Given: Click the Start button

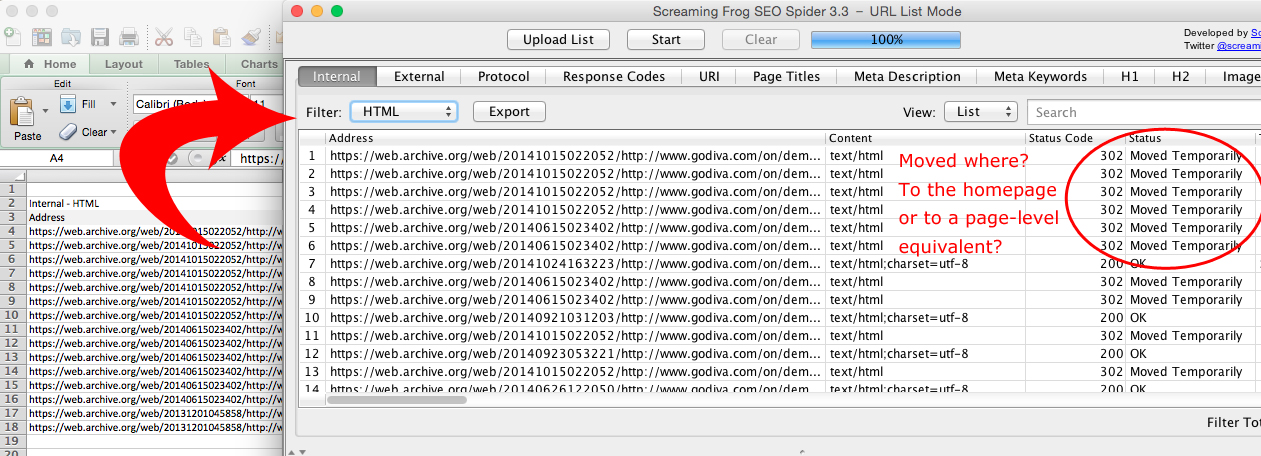Looking at the screenshot, I should (666, 40).
